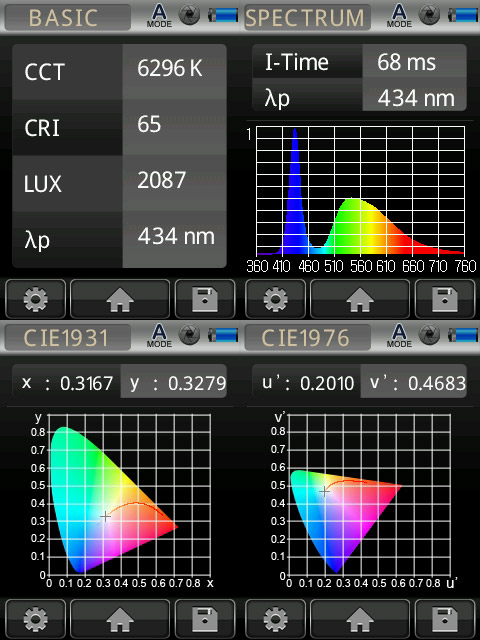This screenshot has height=640, width=480.
Task: Open settings gear in BASIC panel
Action: (36, 299)
